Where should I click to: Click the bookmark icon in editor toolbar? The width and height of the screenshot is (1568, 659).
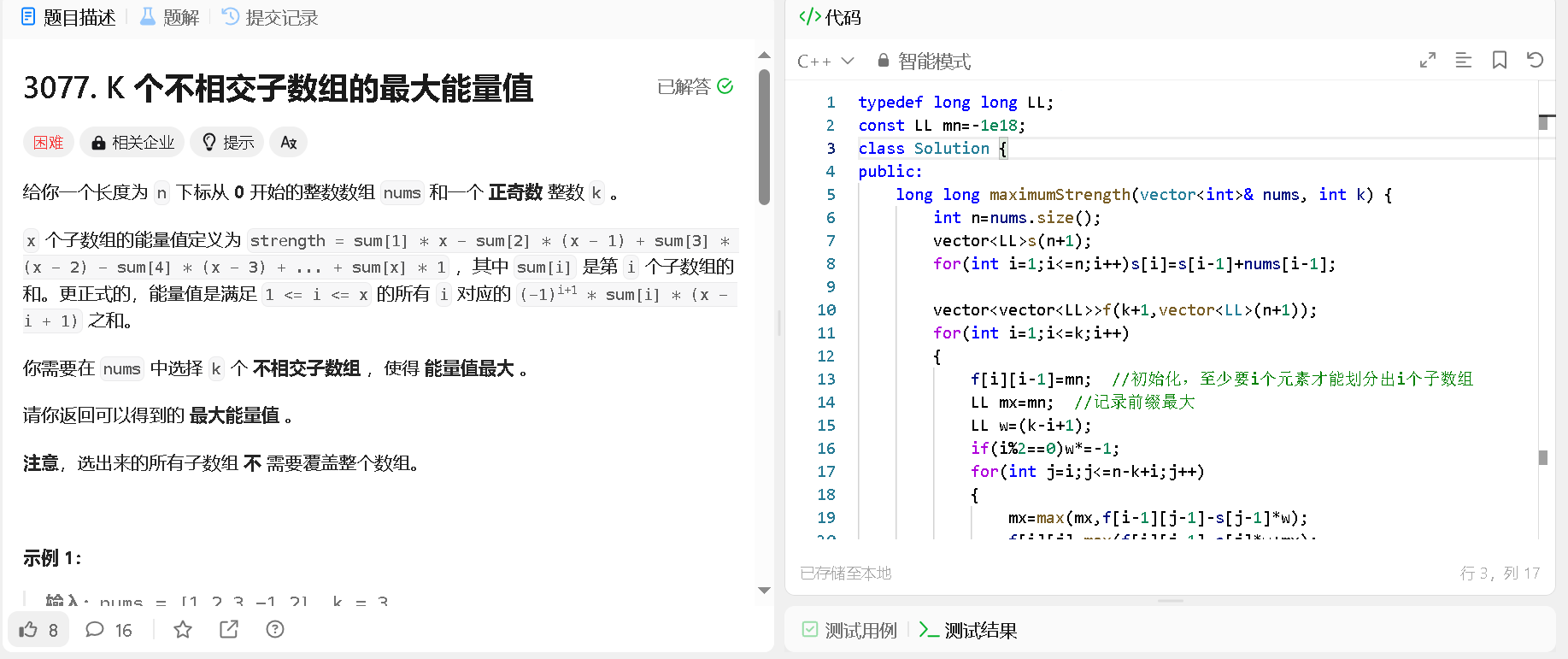pyautogui.click(x=1500, y=60)
